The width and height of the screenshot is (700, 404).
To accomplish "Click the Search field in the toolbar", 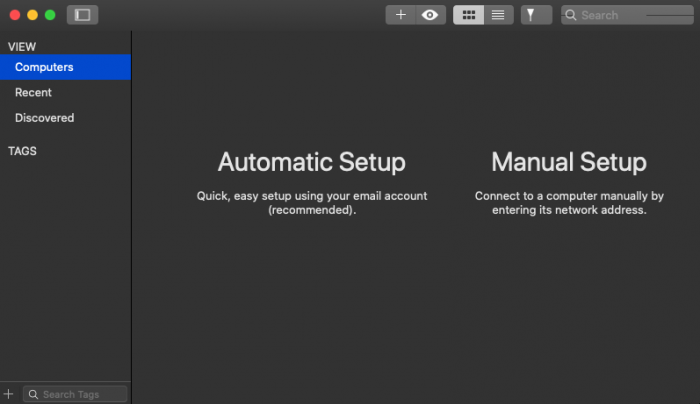I will [627, 15].
